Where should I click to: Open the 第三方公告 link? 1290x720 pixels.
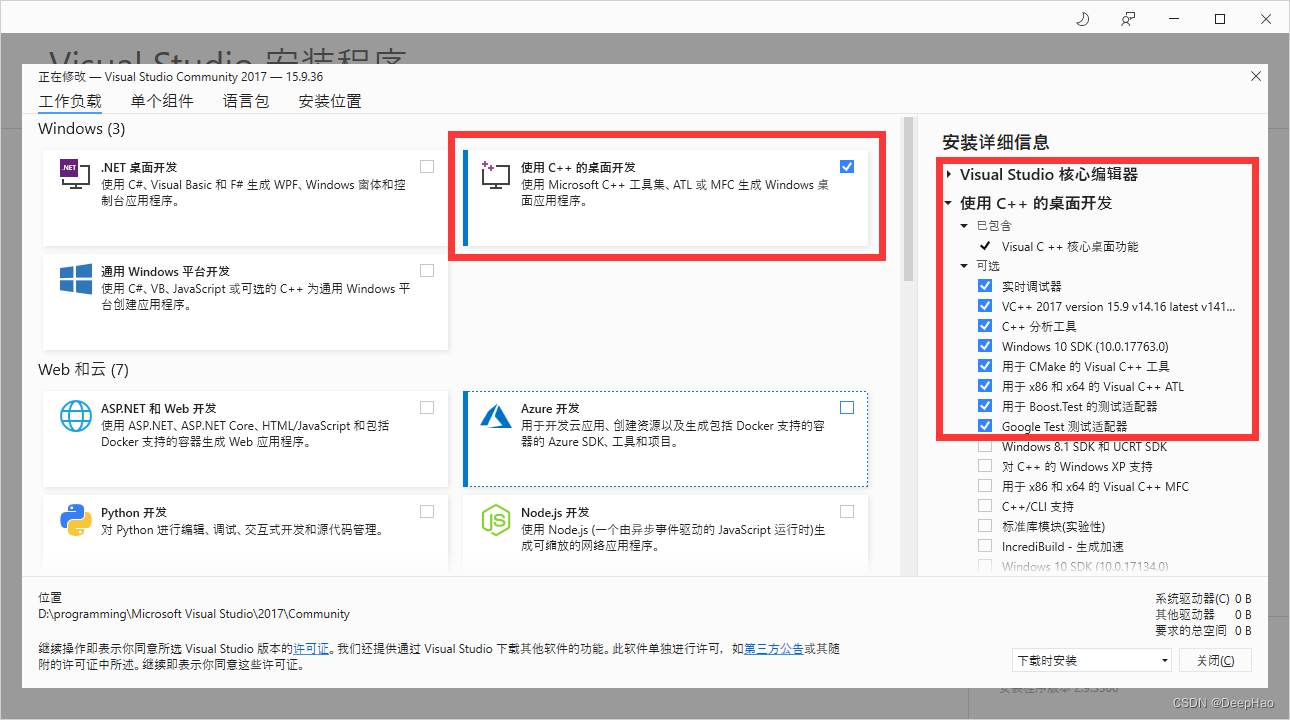click(x=773, y=649)
